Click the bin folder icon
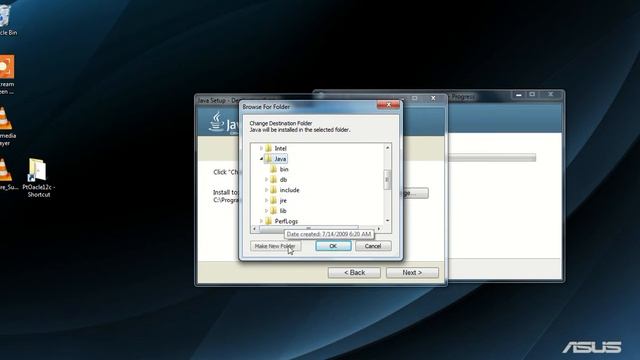 pyautogui.click(x=273, y=169)
